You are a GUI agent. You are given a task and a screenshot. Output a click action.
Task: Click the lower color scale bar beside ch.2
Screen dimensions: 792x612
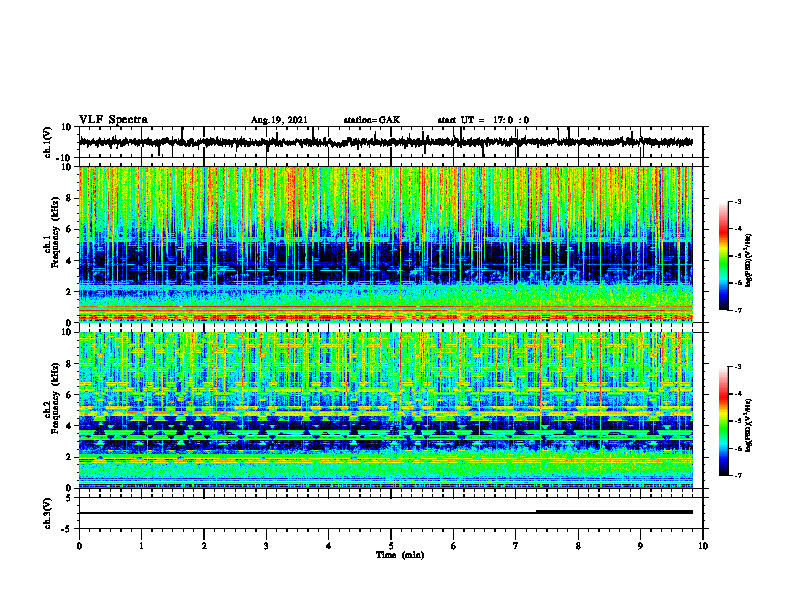coord(724,421)
